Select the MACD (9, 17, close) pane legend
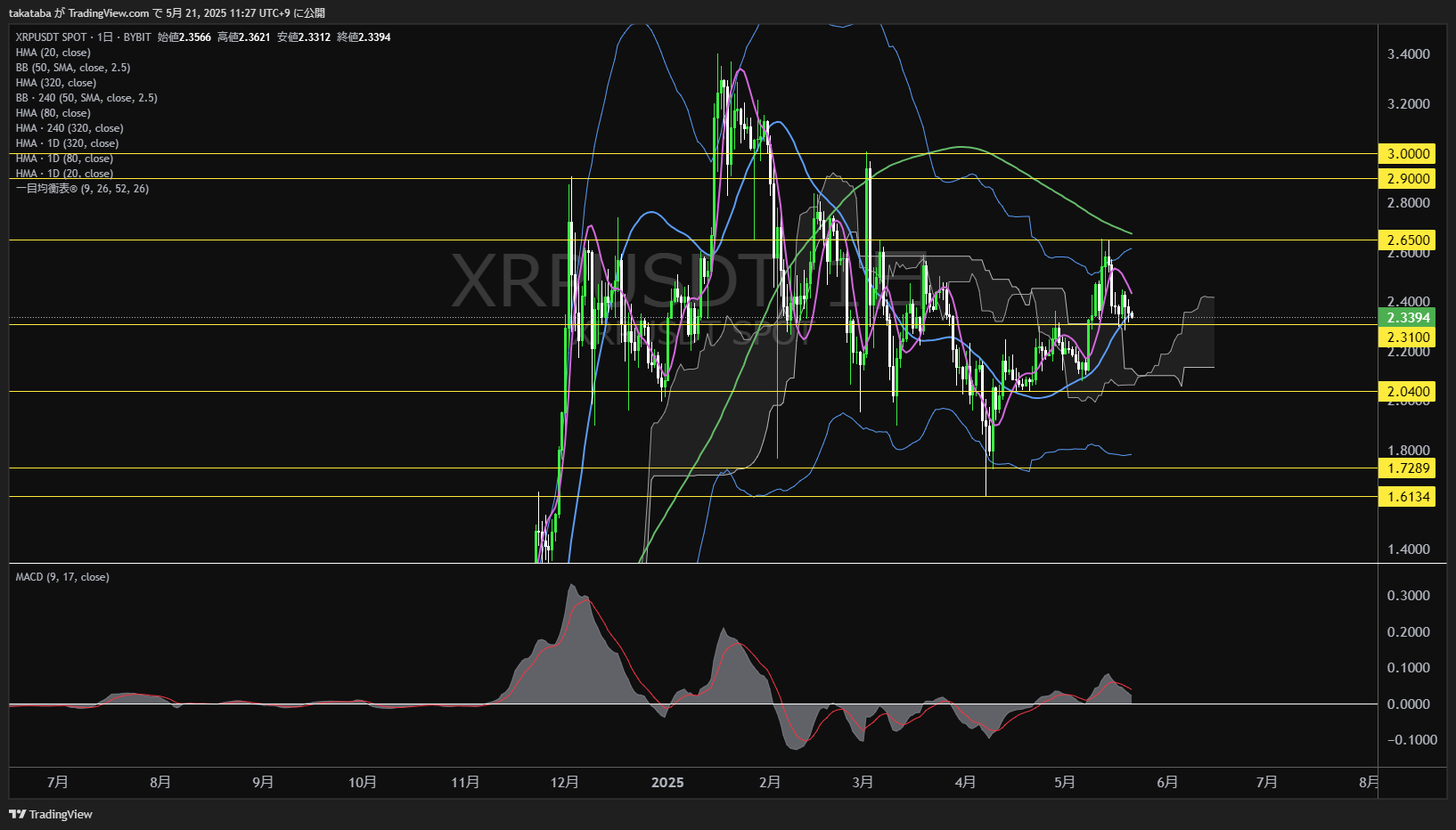1456x830 pixels. pos(62,577)
